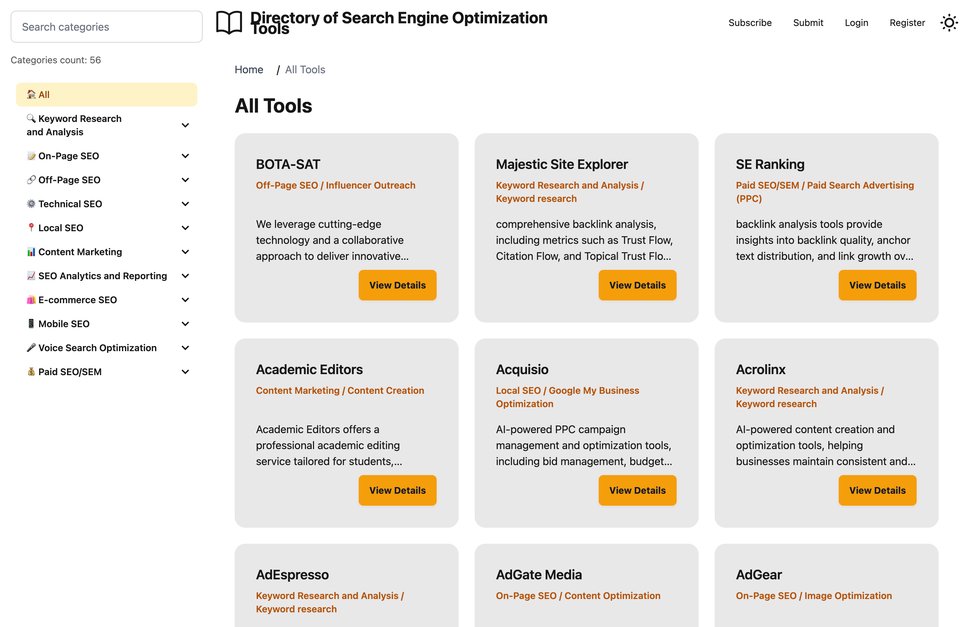This screenshot has width=960, height=627.
Task: Expand the Mobile SEO chevron
Action: pyautogui.click(x=185, y=323)
